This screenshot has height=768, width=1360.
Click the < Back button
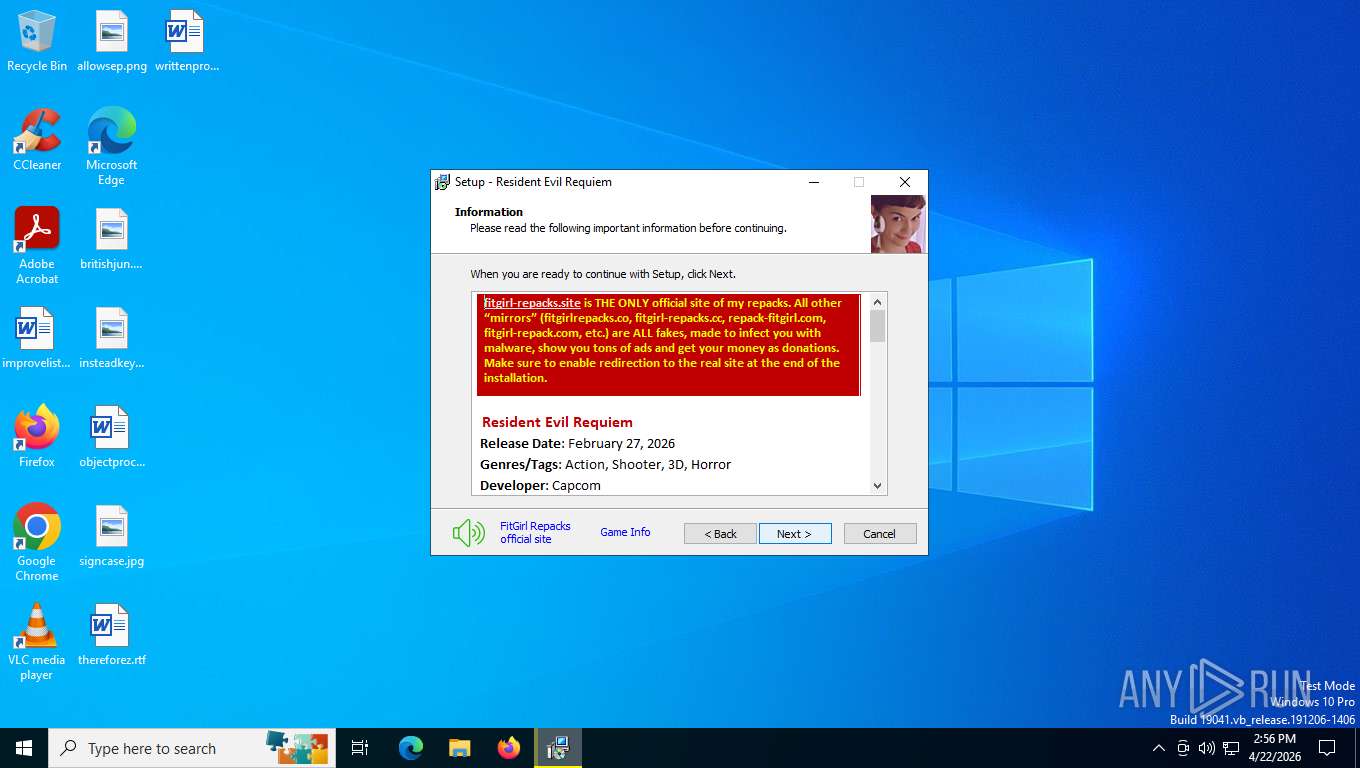[720, 534]
